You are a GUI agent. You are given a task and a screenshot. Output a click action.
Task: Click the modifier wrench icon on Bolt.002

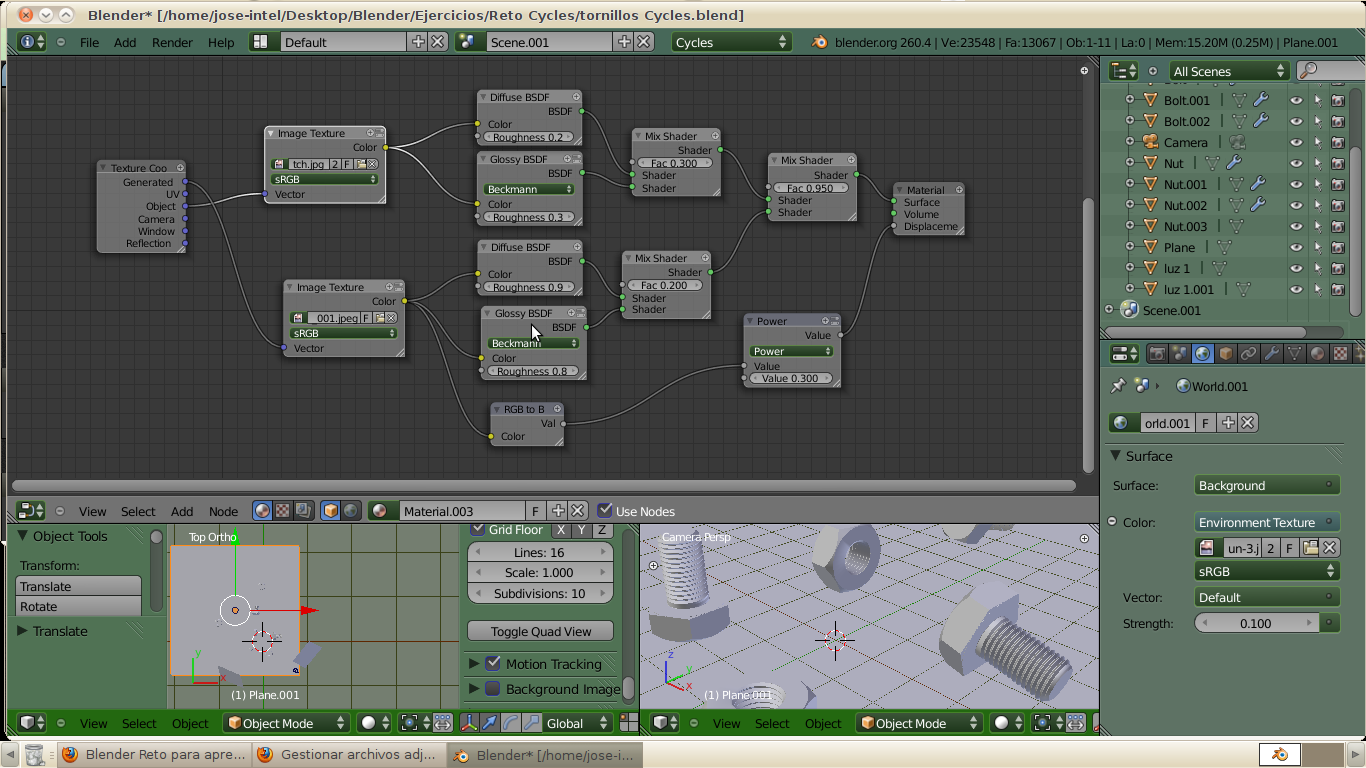point(1261,121)
